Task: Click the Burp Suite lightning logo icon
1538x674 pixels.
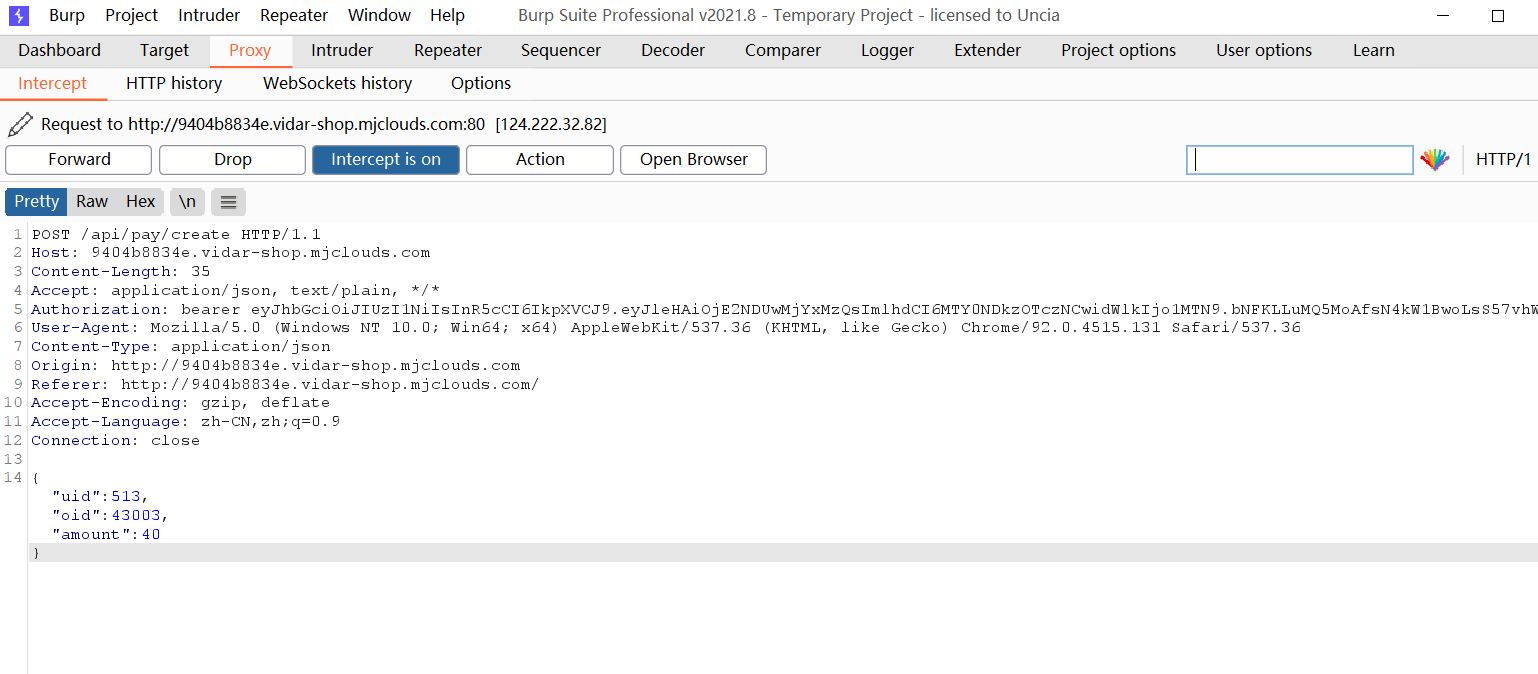Action: click(x=19, y=15)
